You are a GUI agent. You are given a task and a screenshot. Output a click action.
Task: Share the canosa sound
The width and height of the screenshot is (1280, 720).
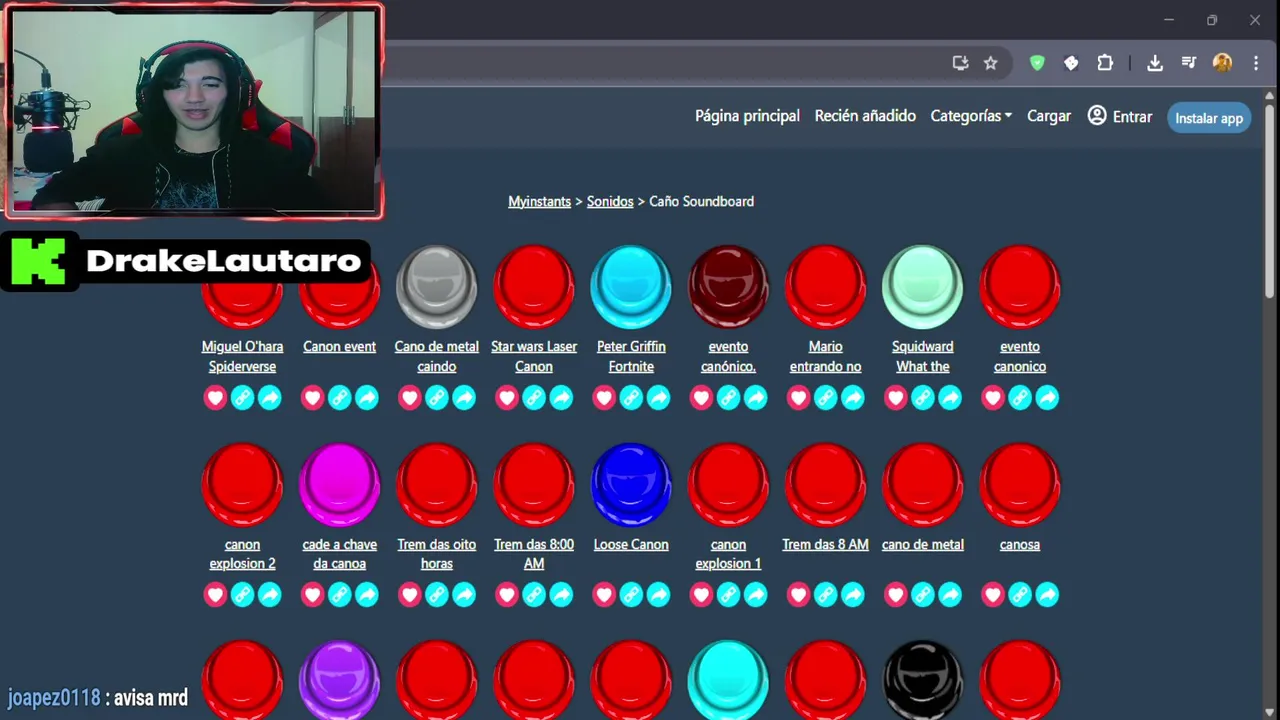pyautogui.click(x=1047, y=595)
